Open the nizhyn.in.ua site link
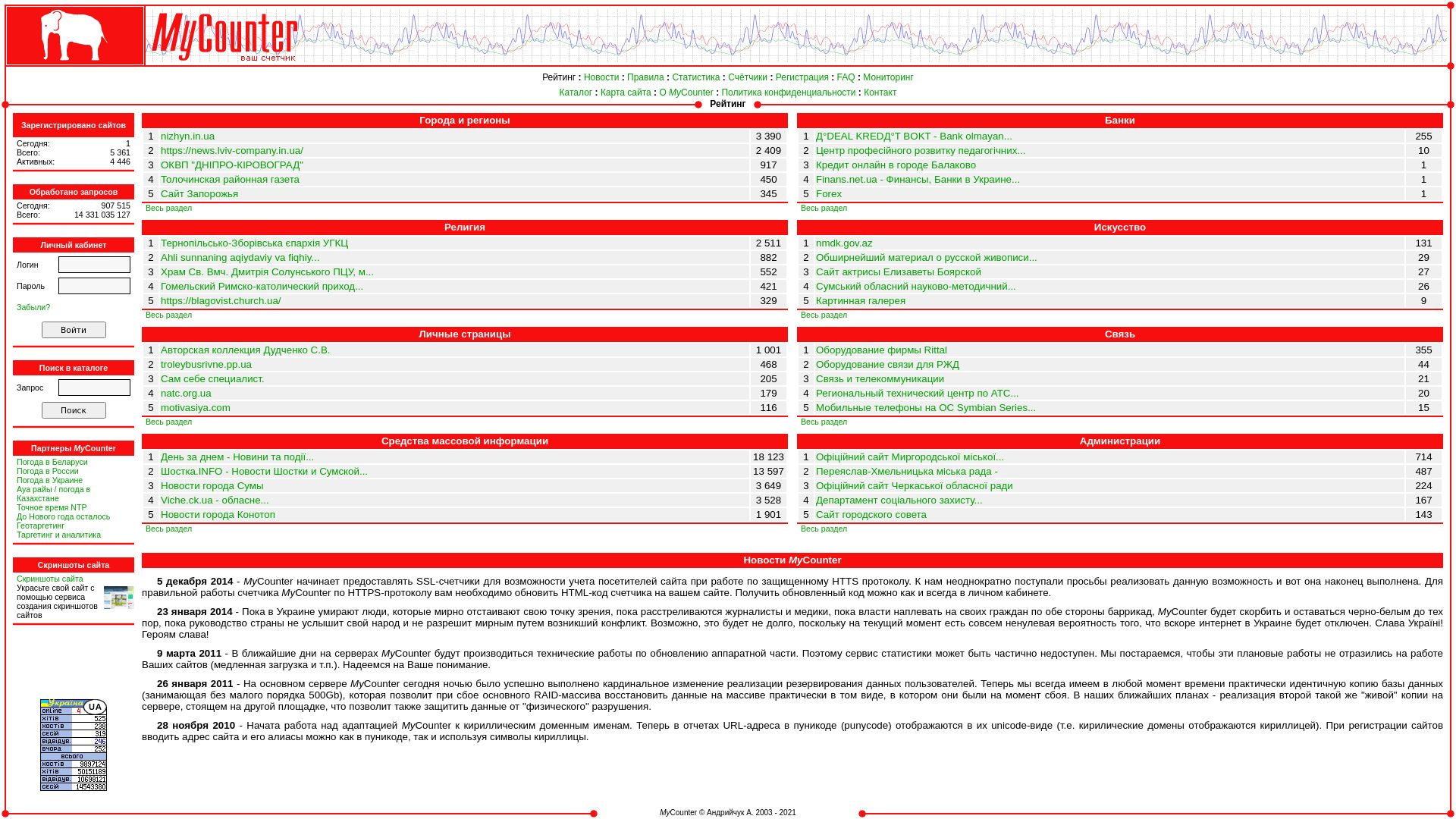The image size is (1456, 819). pyautogui.click(x=187, y=136)
